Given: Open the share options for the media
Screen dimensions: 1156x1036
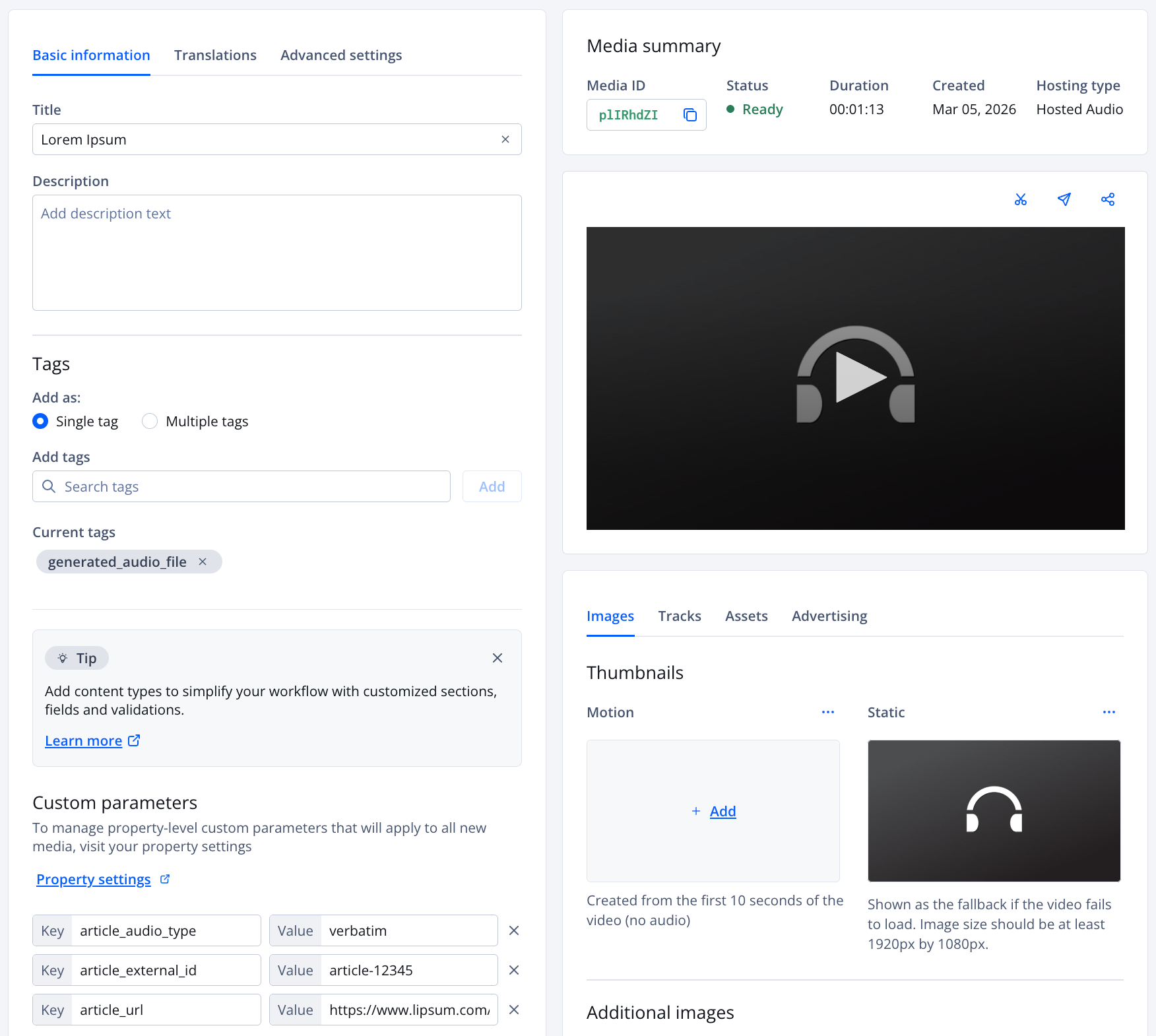Looking at the screenshot, I should click(1108, 199).
